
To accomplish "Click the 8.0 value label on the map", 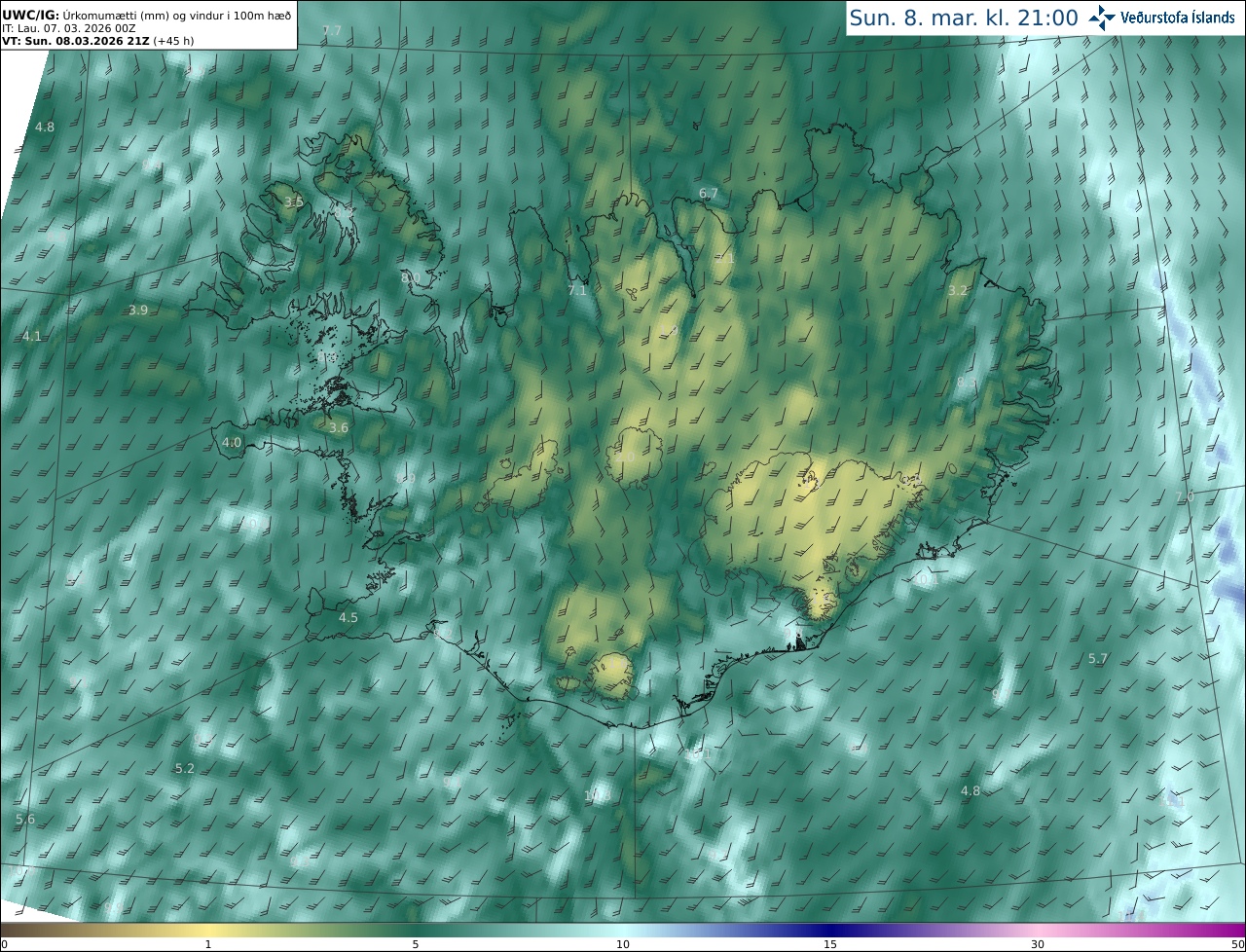I will tap(411, 277).
